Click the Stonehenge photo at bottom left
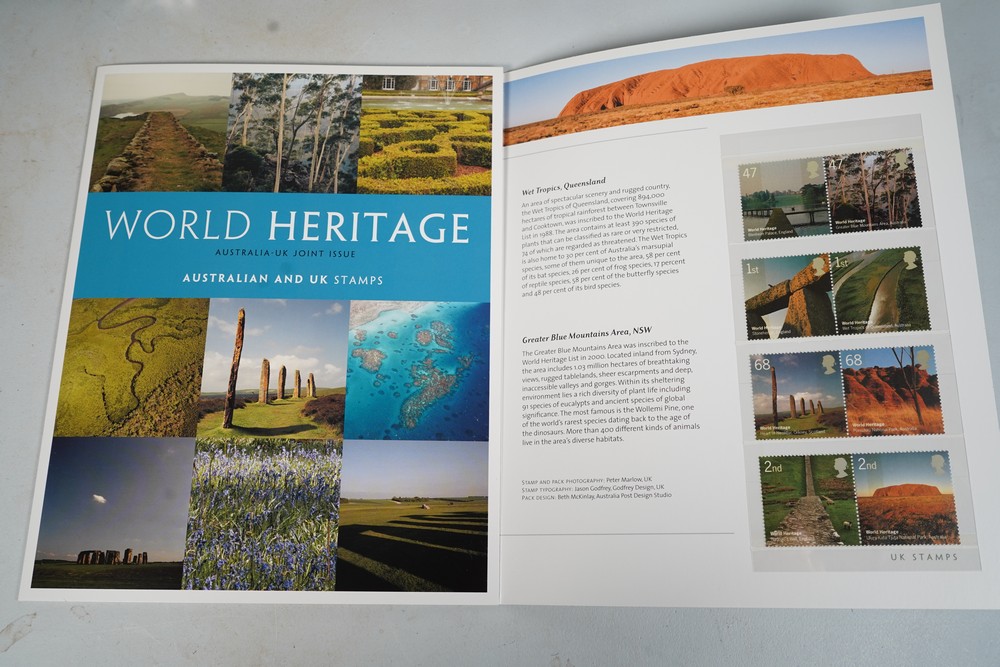 (x=112, y=512)
